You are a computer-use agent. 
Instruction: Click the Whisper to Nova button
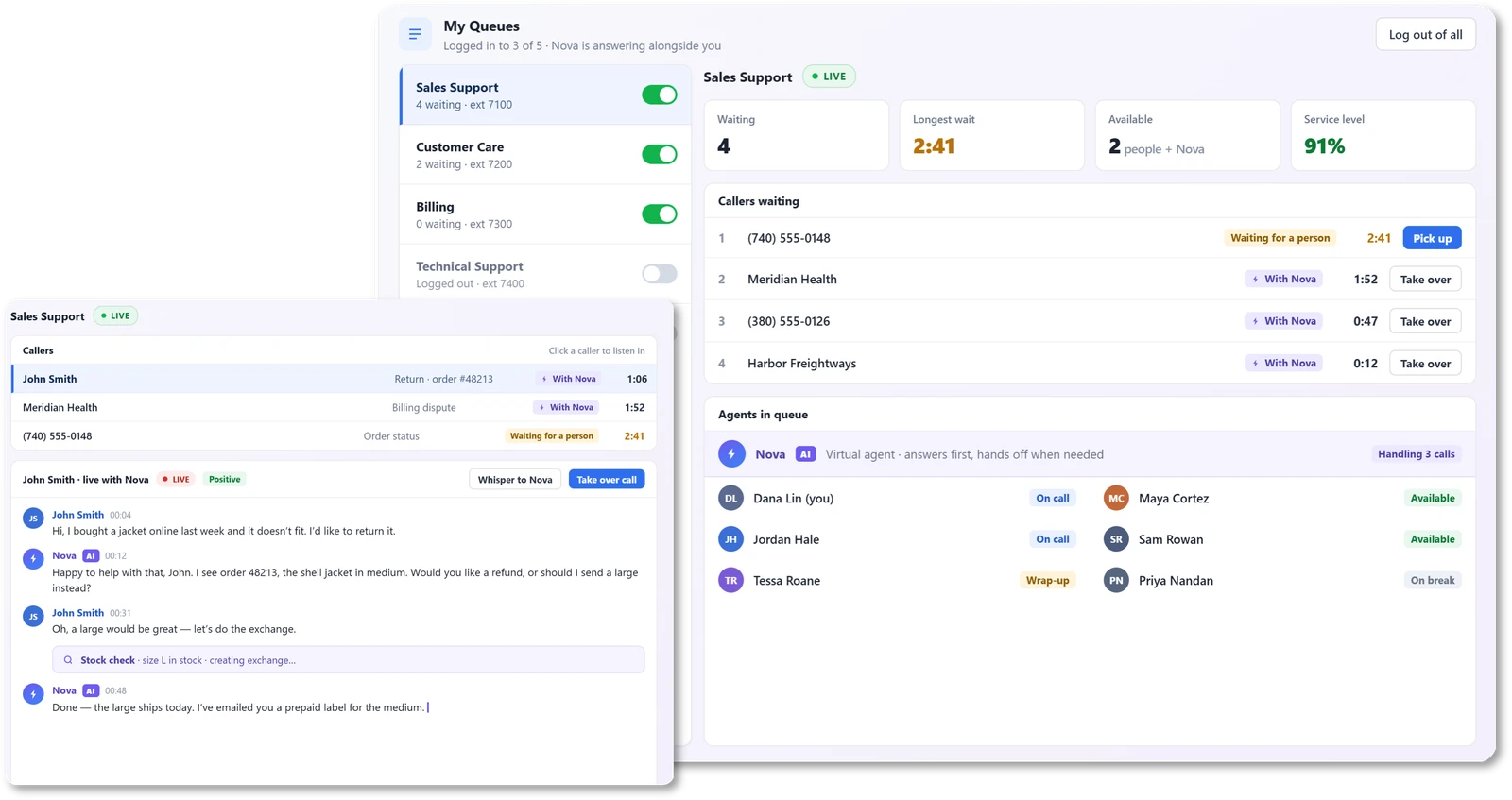click(x=515, y=480)
